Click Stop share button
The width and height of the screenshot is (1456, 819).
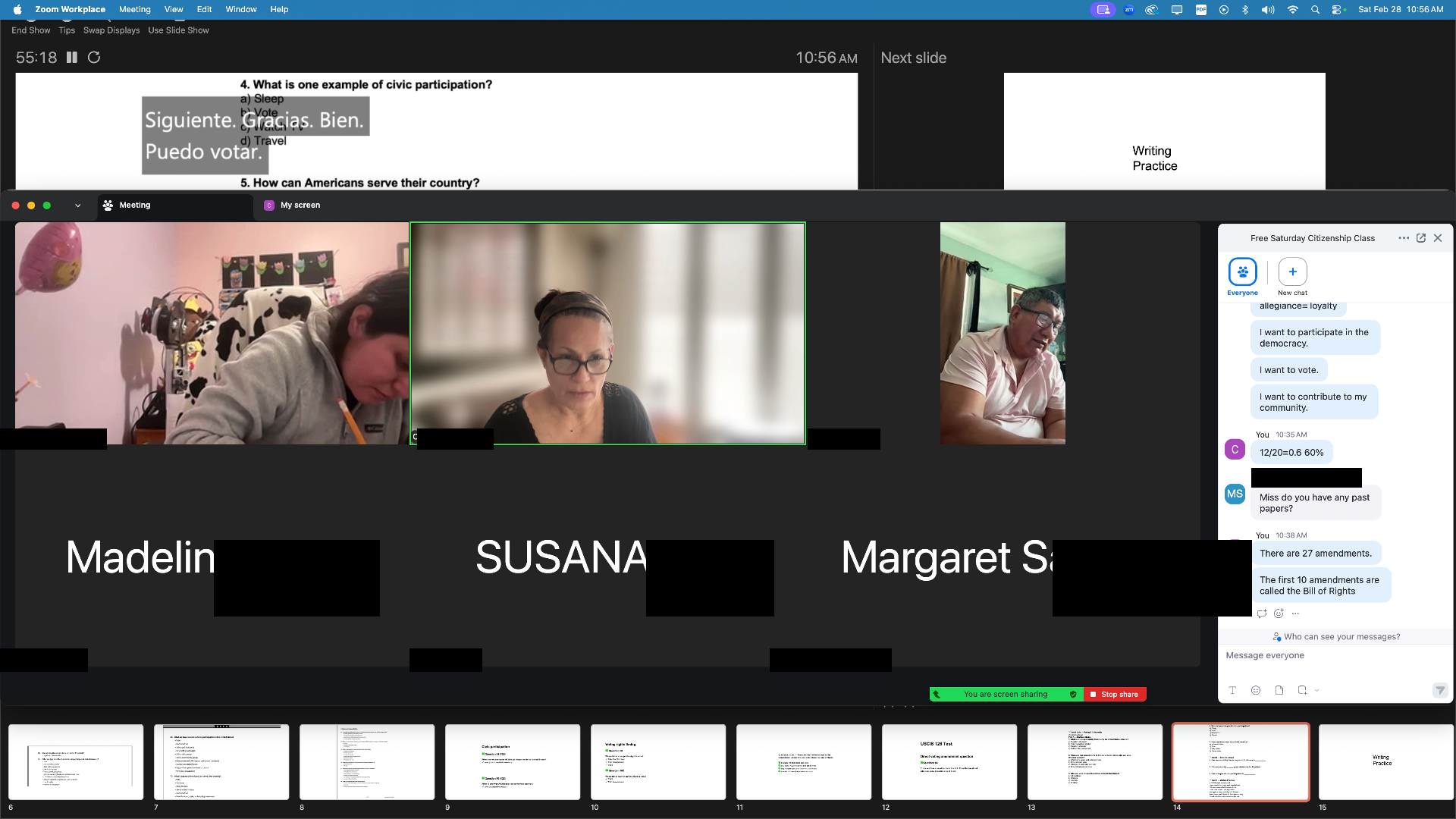point(1115,695)
